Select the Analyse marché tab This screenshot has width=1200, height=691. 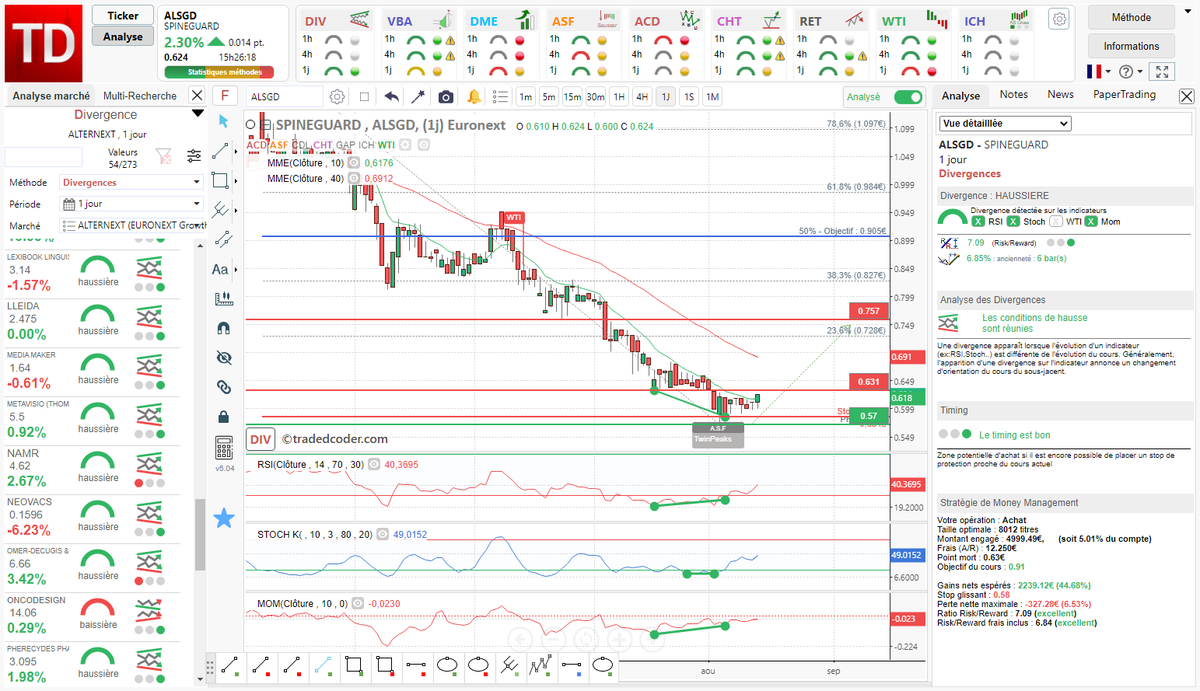[x=51, y=96]
